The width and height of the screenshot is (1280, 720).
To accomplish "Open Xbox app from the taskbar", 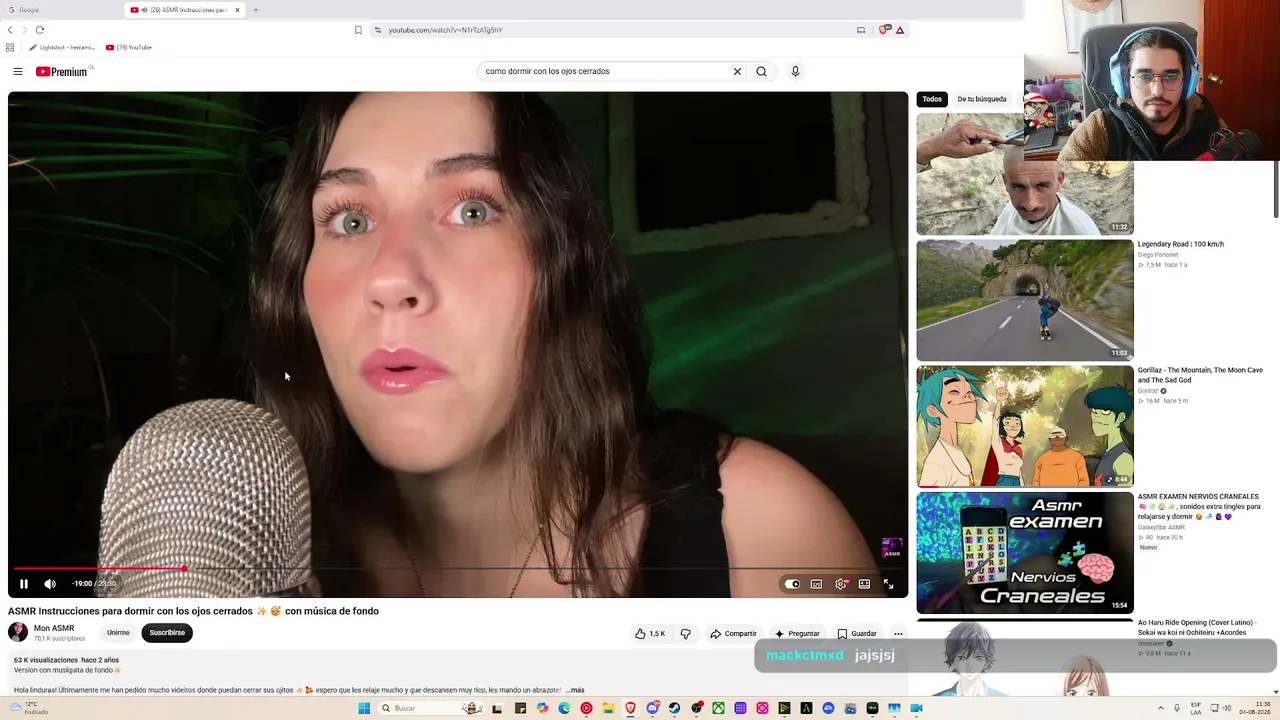I will [x=718, y=708].
